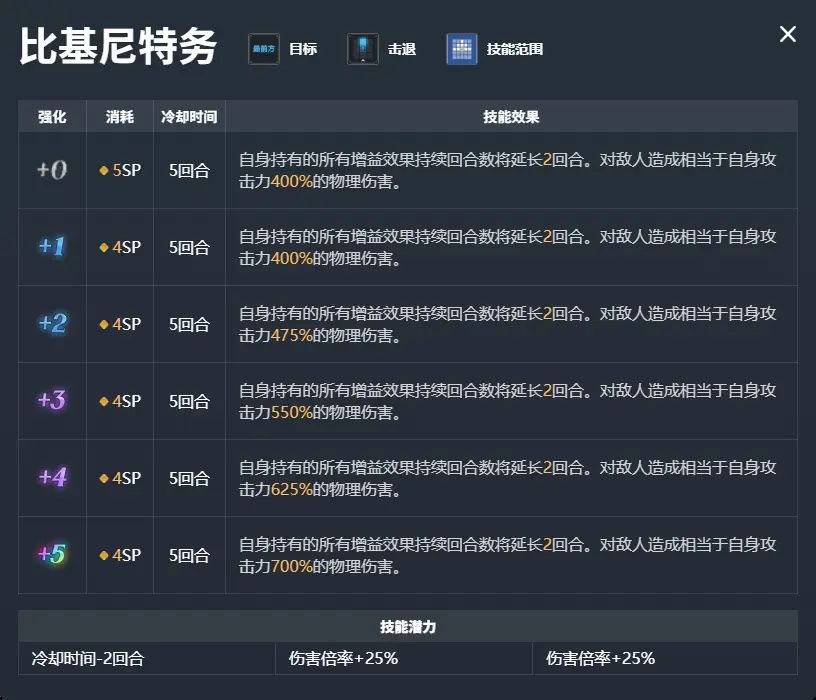Select the +2 enhancement level icon
Image resolution: width=816 pixels, height=700 pixels.
(x=52, y=324)
